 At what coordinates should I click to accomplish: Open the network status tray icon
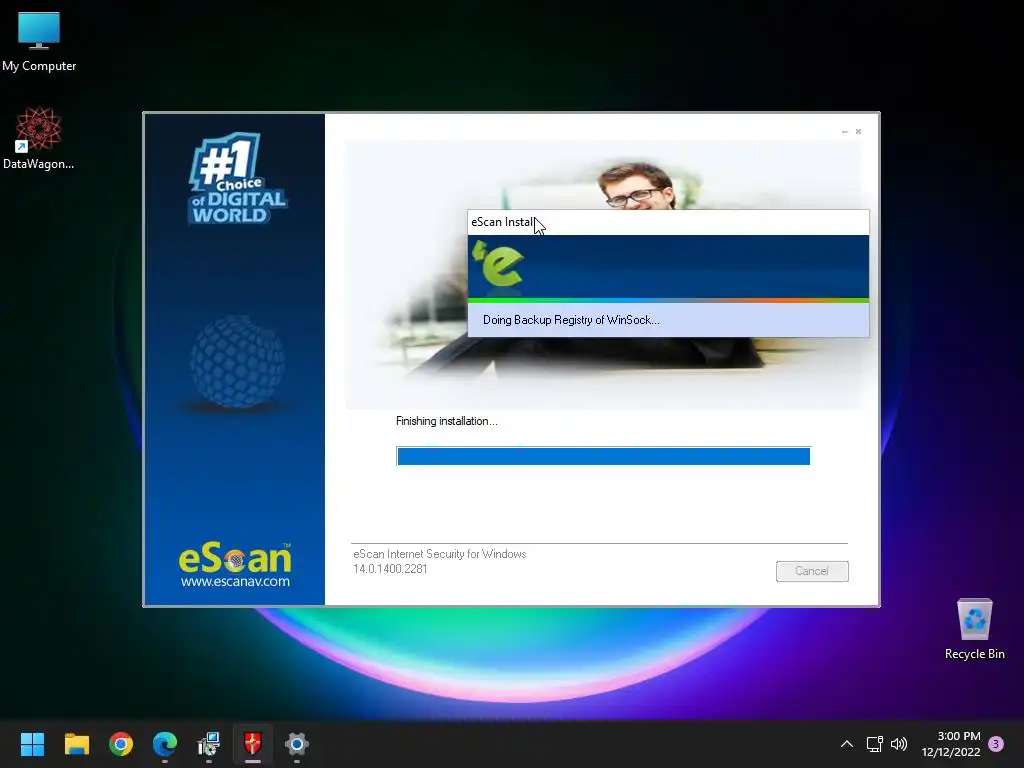point(874,744)
